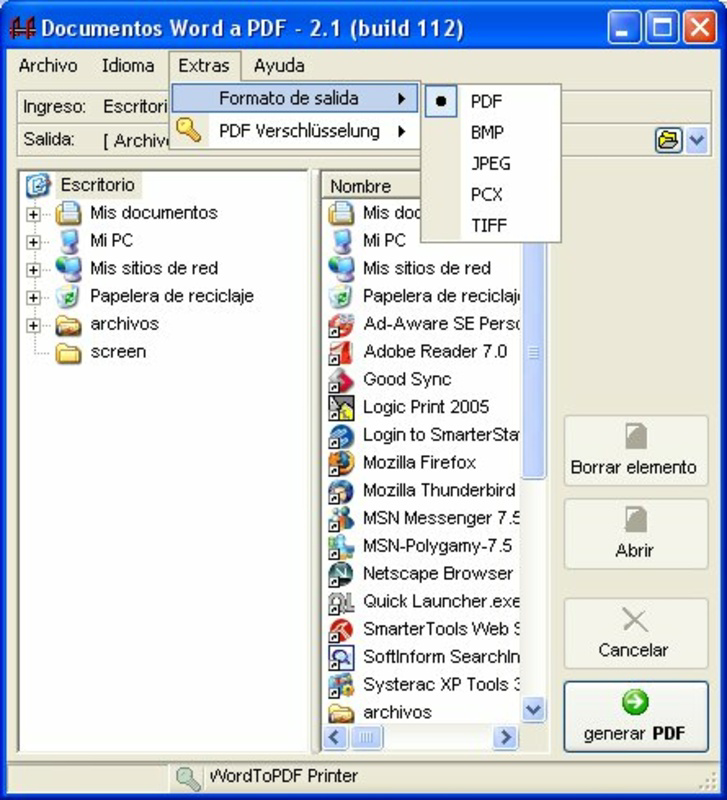Click the Systerac XP Tools icon in the list
Viewport: 727px width, 800px height.
(341, 685)
